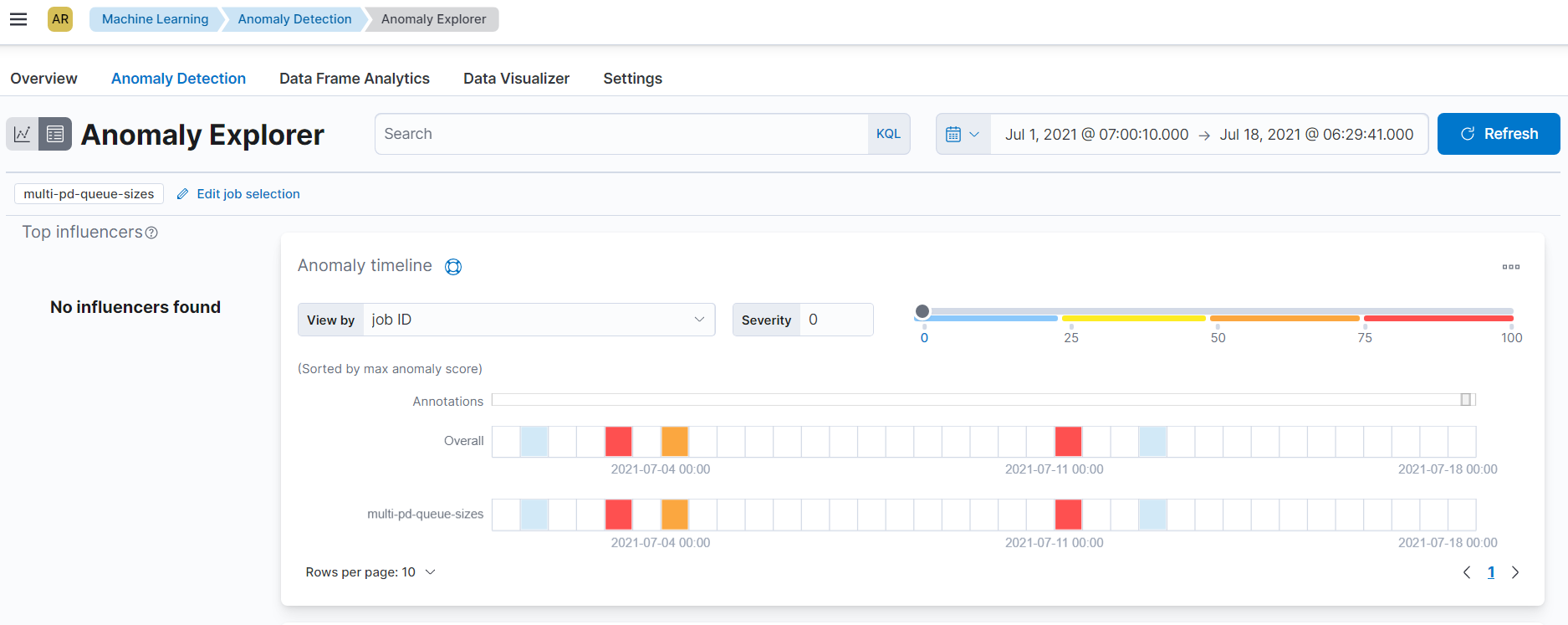Open the hamburger navigation menu

(18, 19)
